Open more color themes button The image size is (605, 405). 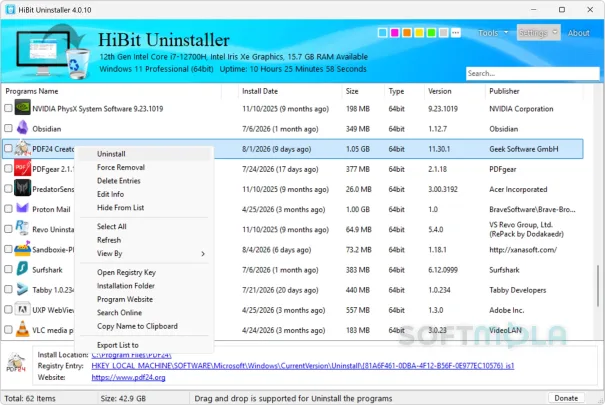click(x=456, y=33)
